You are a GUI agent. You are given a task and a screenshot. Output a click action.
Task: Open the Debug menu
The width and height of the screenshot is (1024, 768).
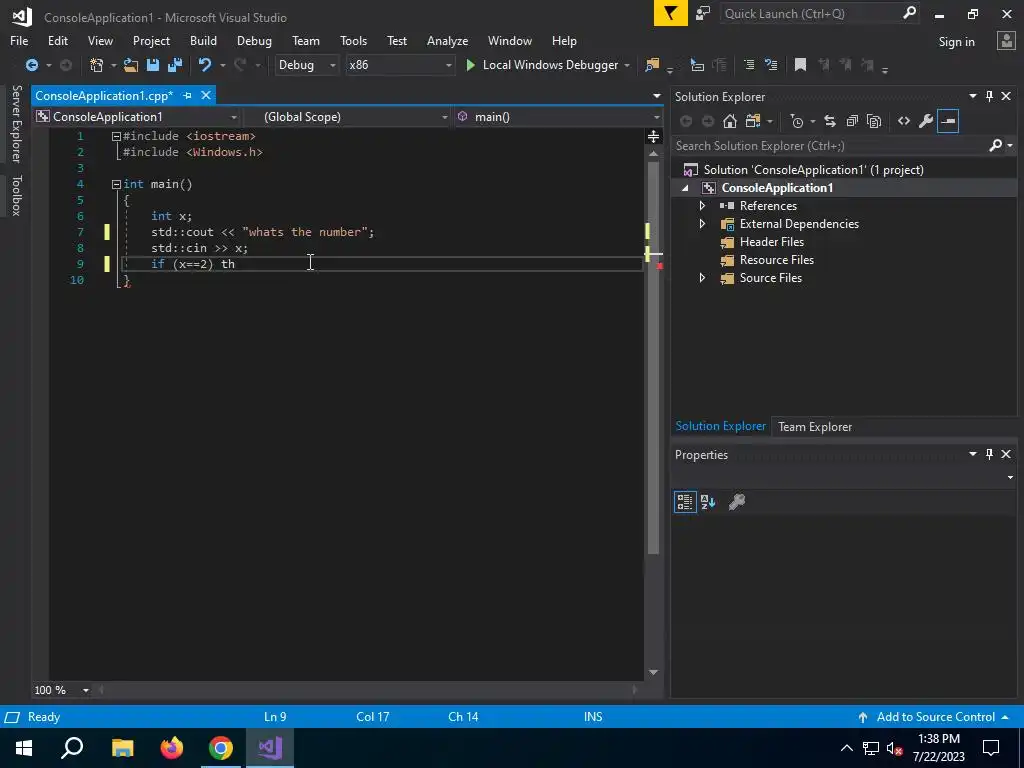(x=254, y=40)
